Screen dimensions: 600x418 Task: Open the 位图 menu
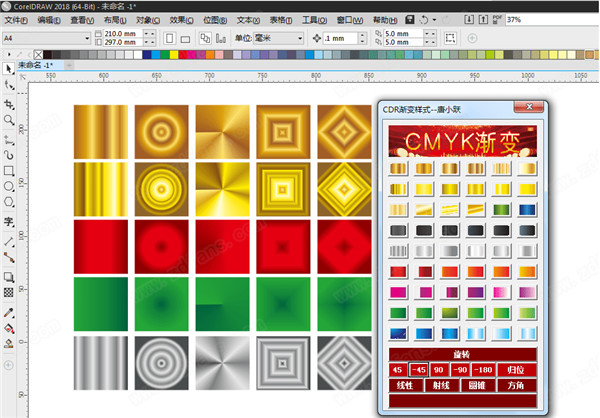(215, 20)
